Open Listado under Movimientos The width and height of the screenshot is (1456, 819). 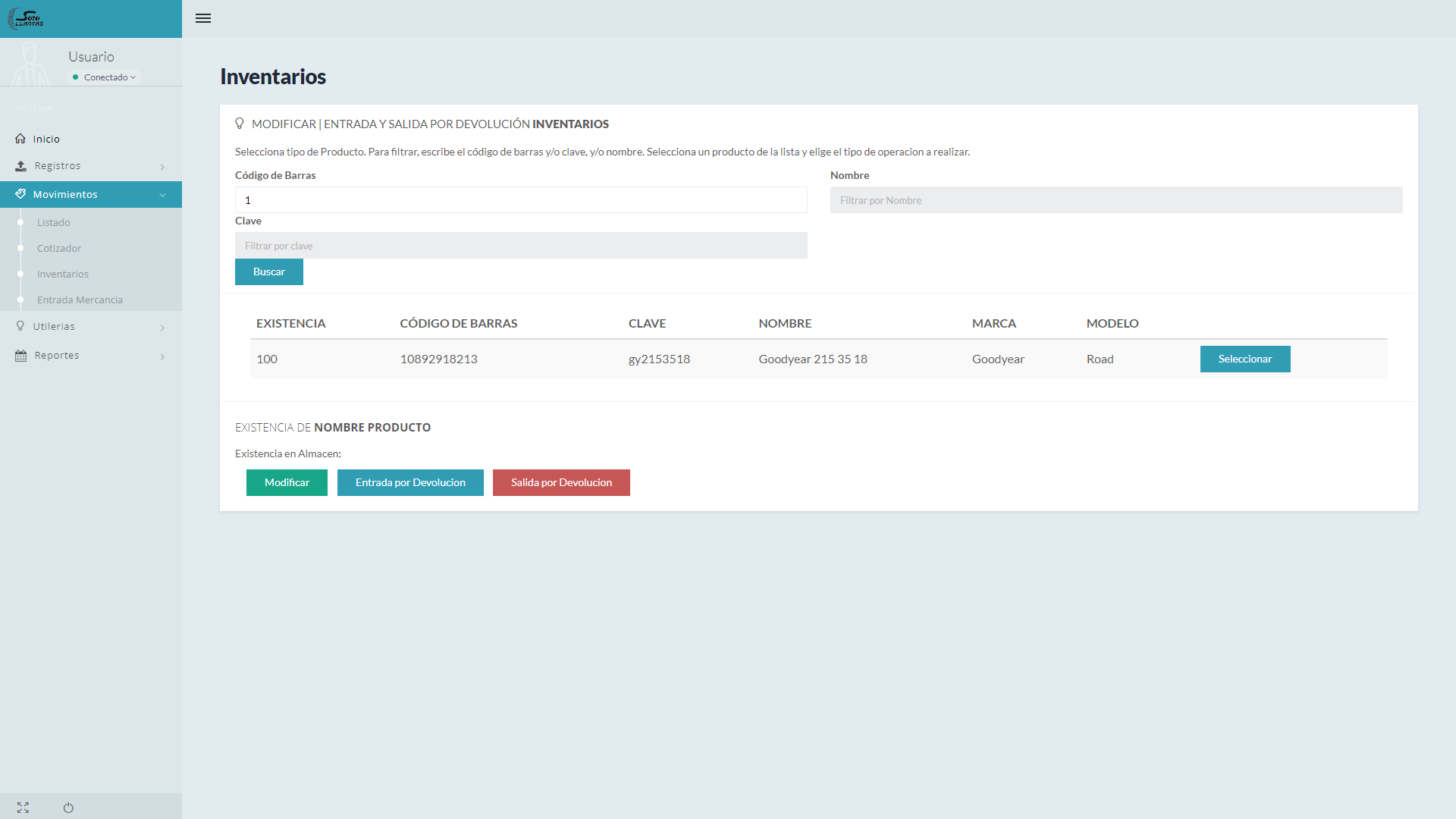[x=54, y=222]
